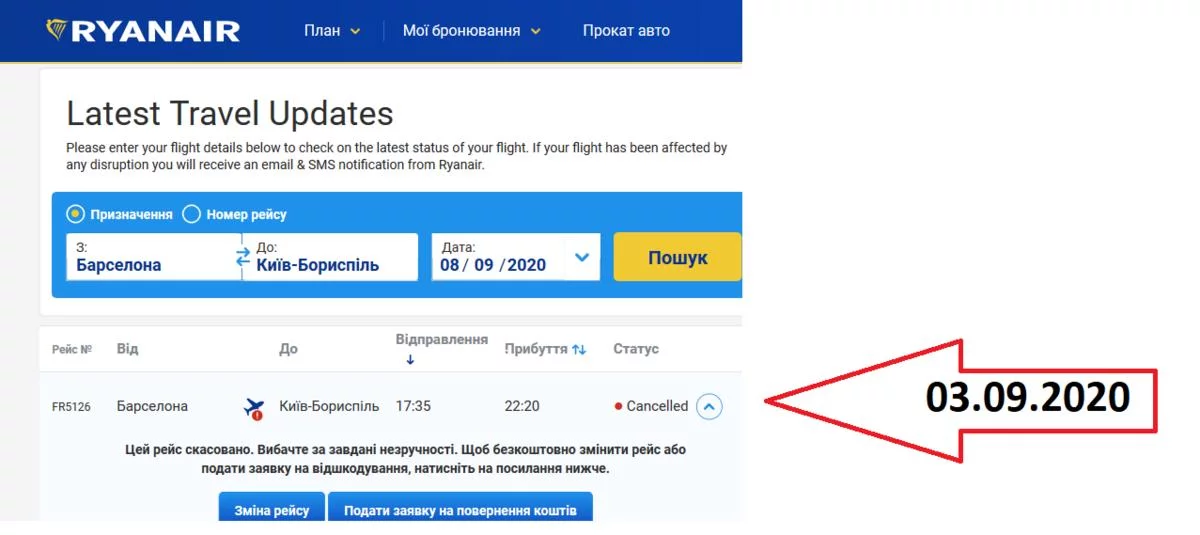Collapse the FR5126 flight details
Viewport: 1200px width, 535px height.
[709, 406]
